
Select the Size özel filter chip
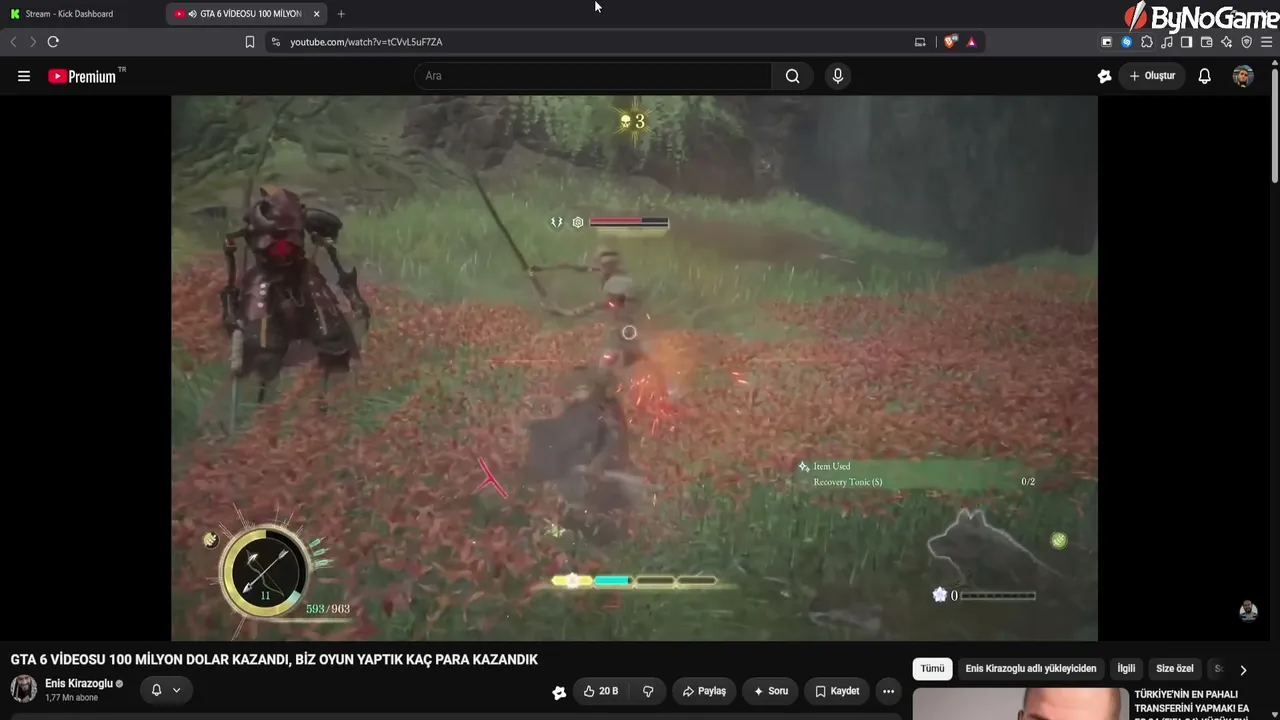(1175, 669)
